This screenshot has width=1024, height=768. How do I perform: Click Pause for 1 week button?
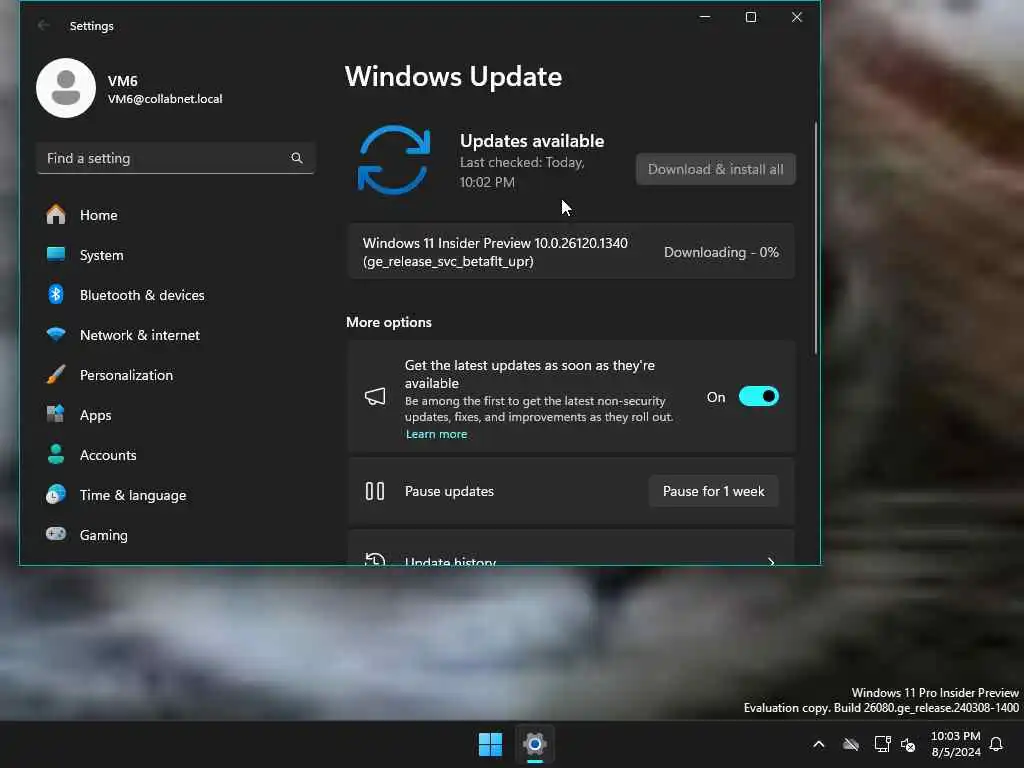click(x=713, y=491)
